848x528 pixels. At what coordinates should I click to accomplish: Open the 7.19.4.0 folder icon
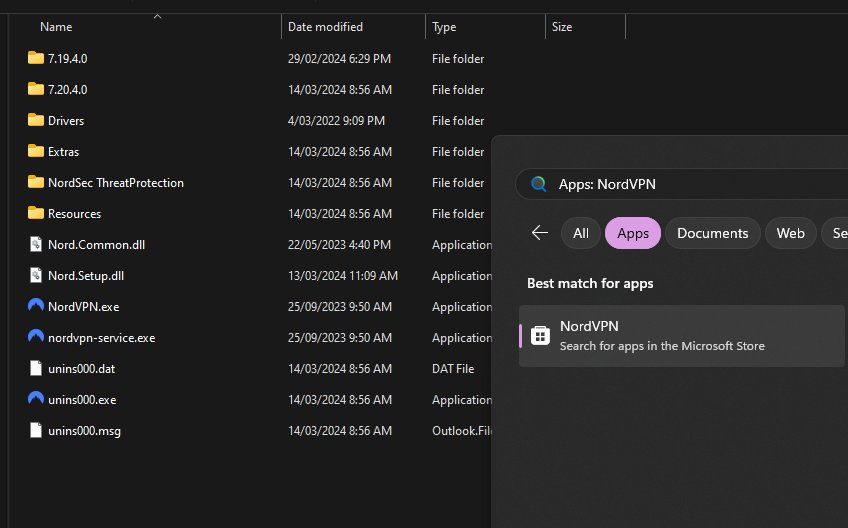click(x=36, y=58)
